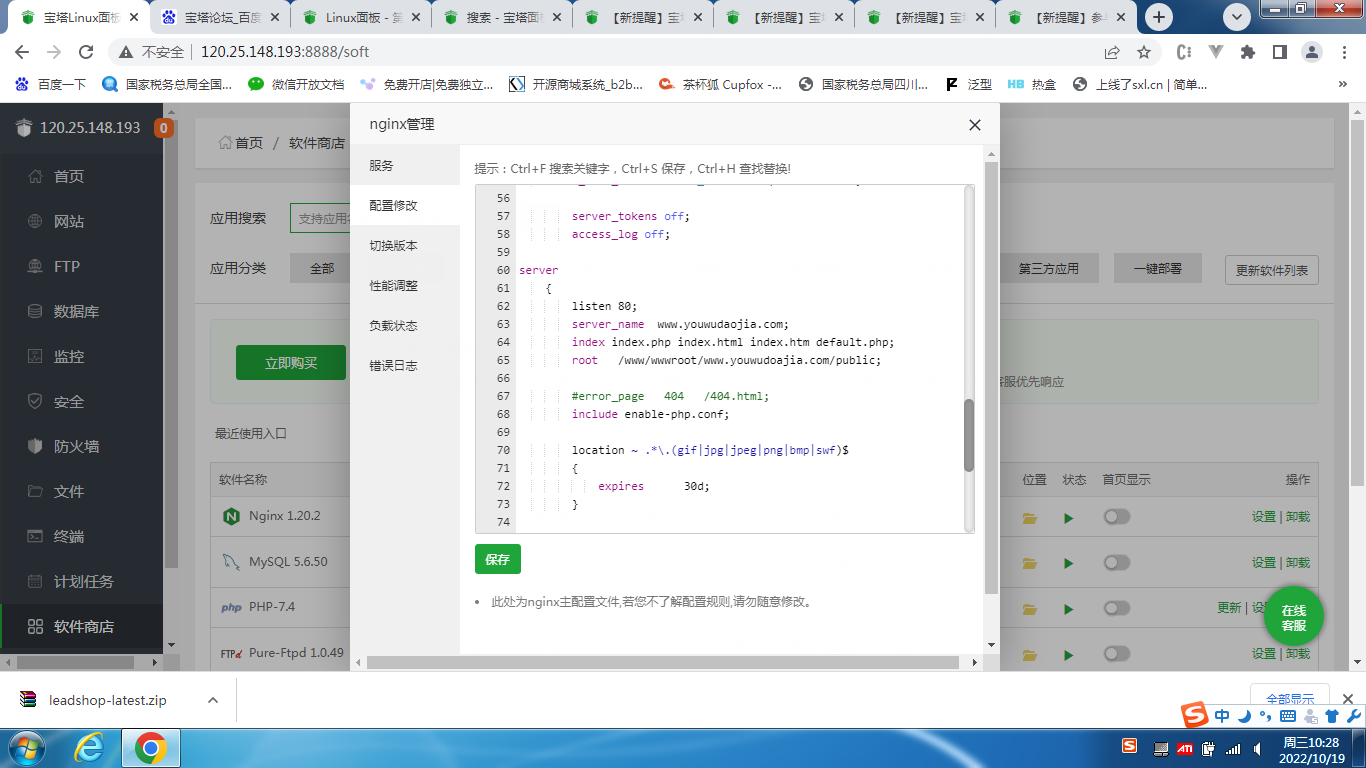Click the green play status icon for MySQL 5.6.50
1366x768 pixels.
[1069, 564]
